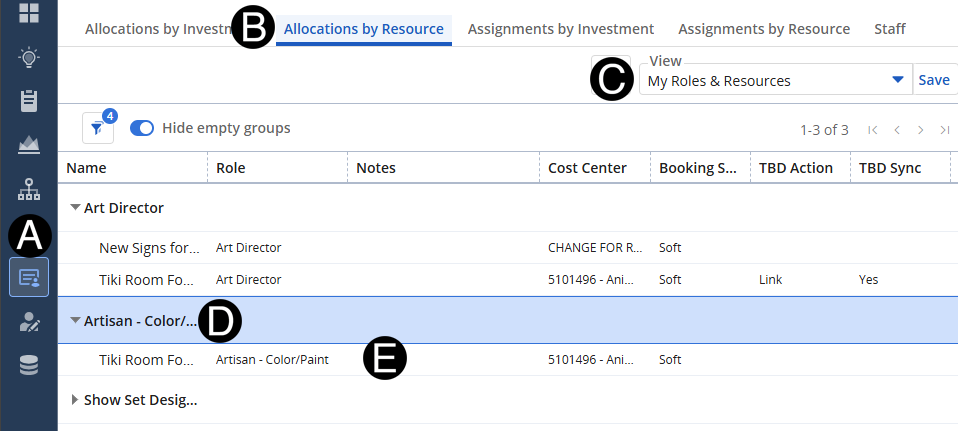This screenshot has width=958, height=431.
Task: Open the Staff tab
Action: (889, 29)
